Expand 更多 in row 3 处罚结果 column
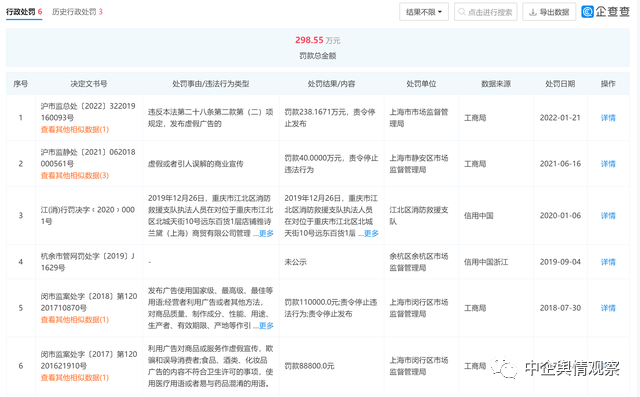This screenshot has width=640, height=397. point(371,233)
